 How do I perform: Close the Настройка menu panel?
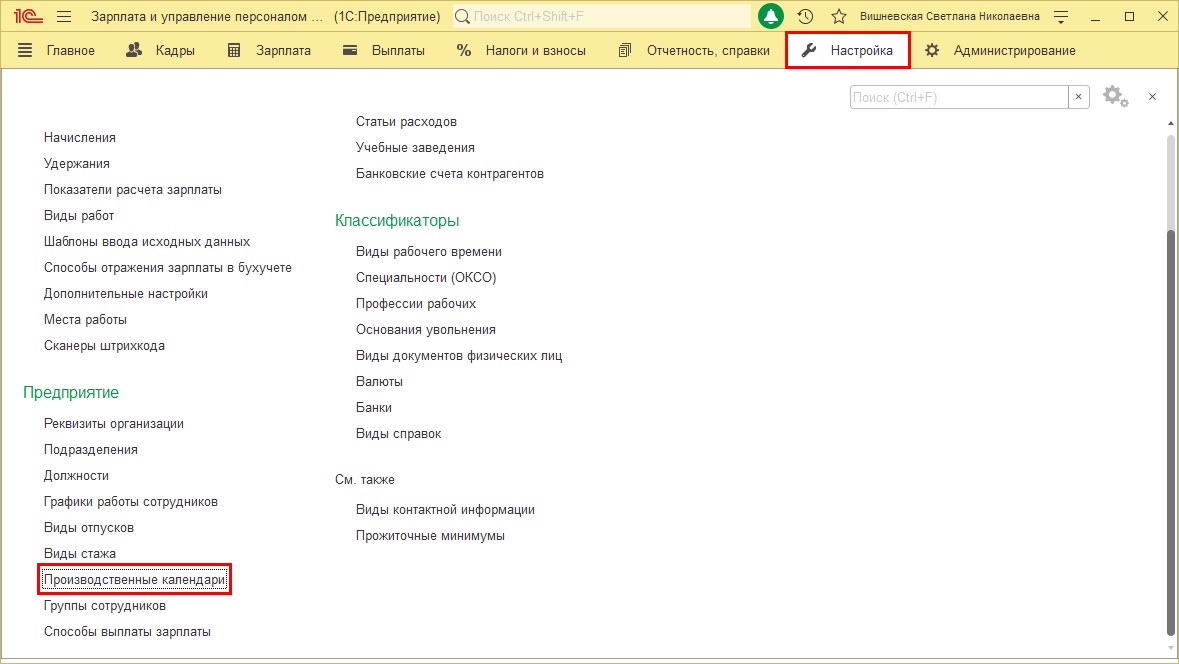tap(1152, 96)
